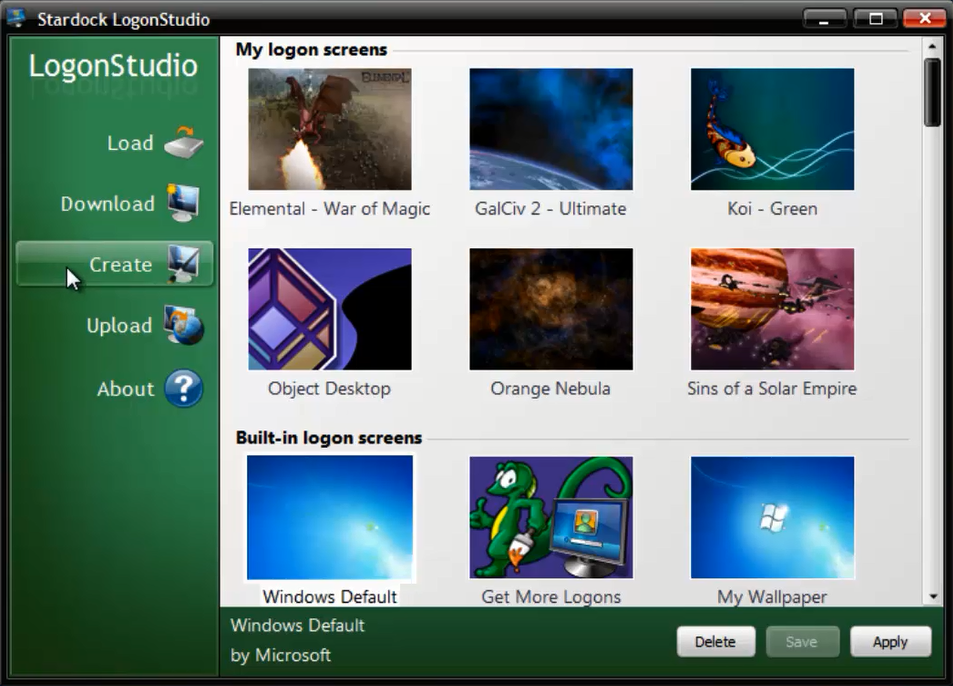Select the Elemental - War of Magic logon screen
Image resolution: width=953 pixels, height=686 pixels.
pos(329,128)
